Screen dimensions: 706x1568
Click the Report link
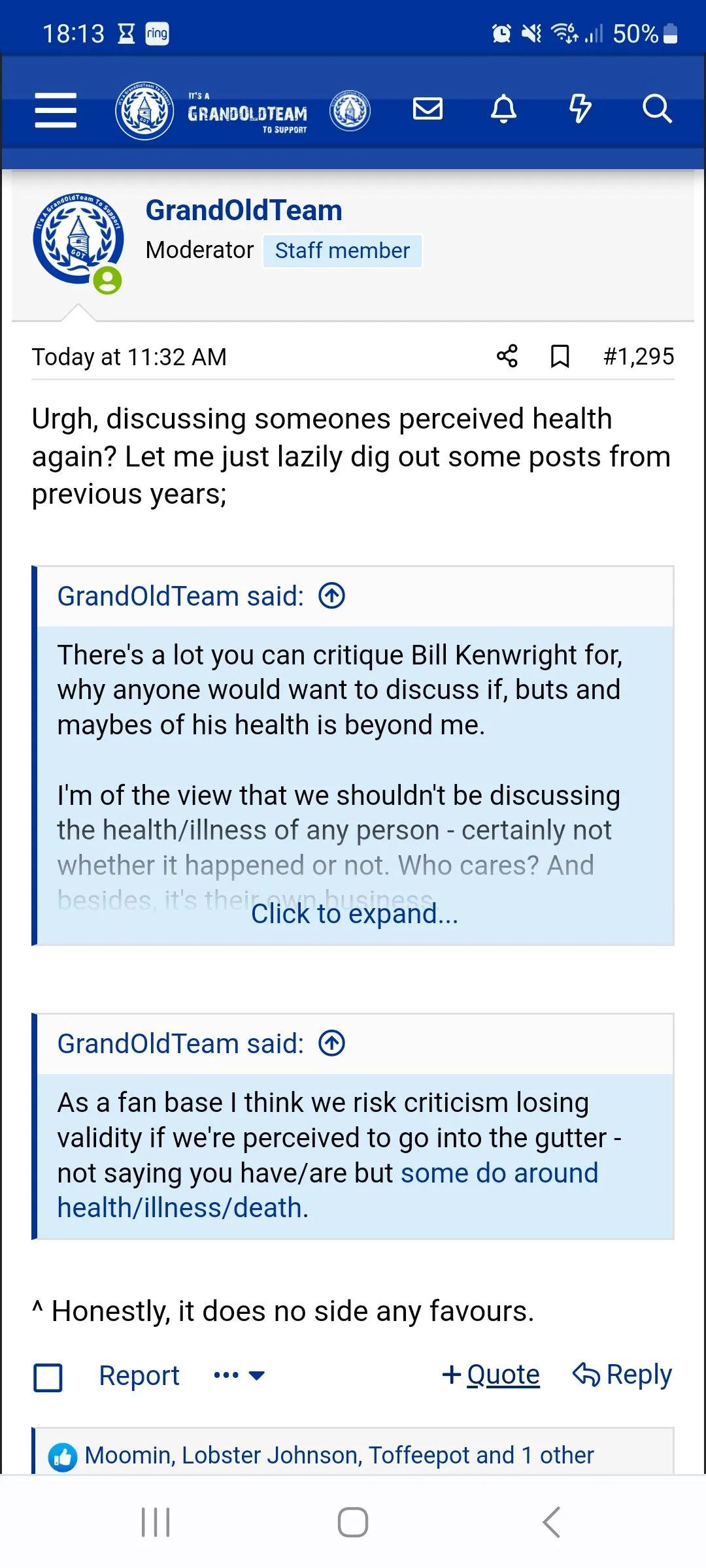tap(139, 1375)
